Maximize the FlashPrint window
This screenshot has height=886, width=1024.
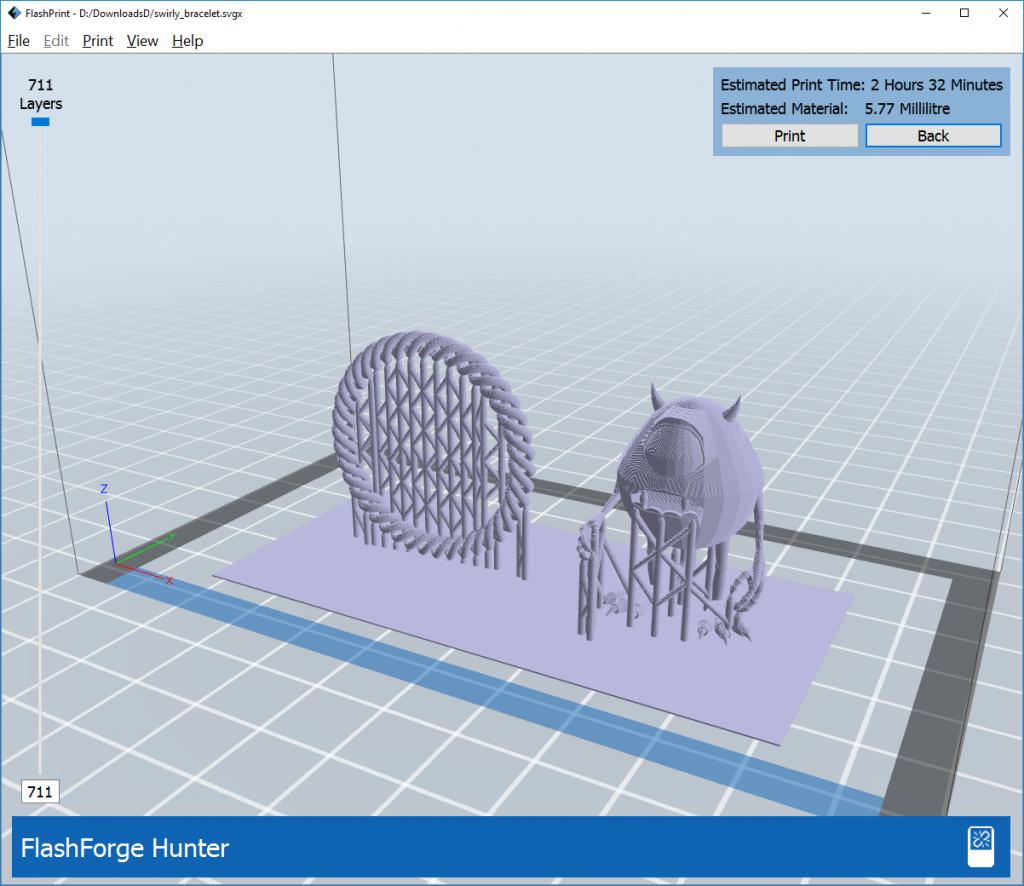[964, 13]
